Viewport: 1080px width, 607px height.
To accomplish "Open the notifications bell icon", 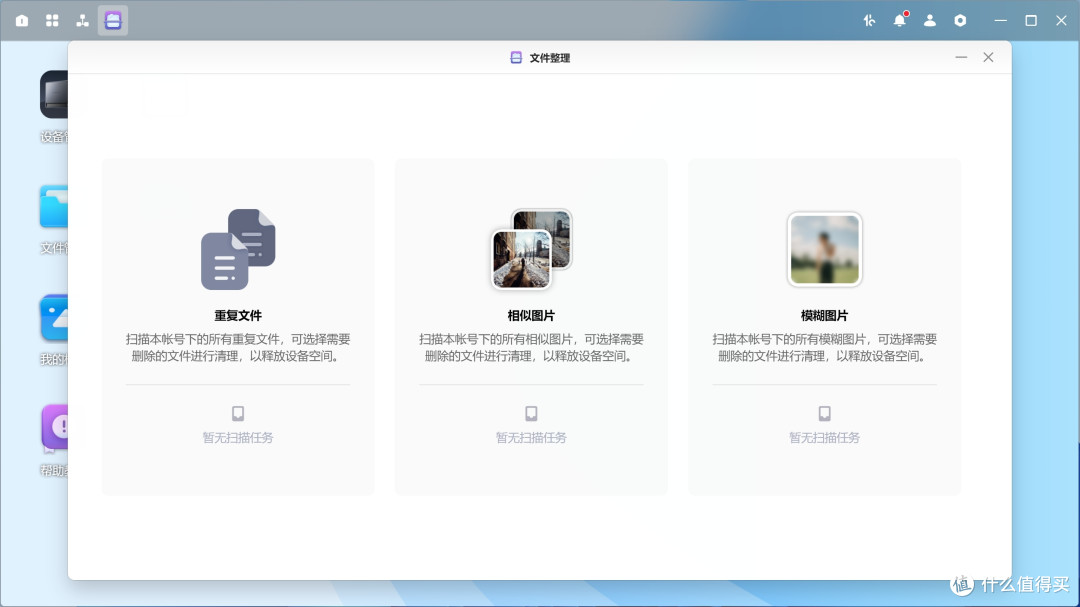I will pos(900,21).
